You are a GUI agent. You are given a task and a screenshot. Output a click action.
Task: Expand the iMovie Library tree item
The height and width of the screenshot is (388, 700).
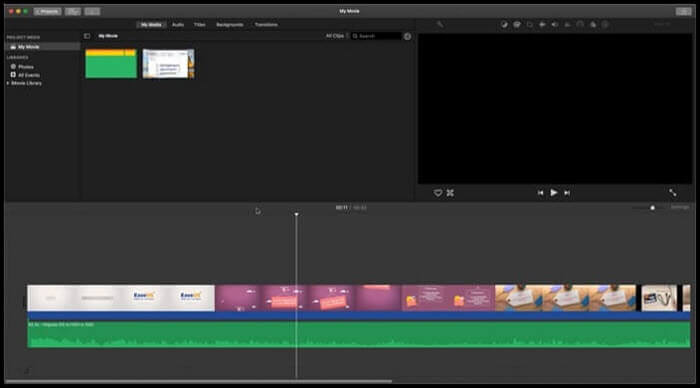(x=8, y=83)
